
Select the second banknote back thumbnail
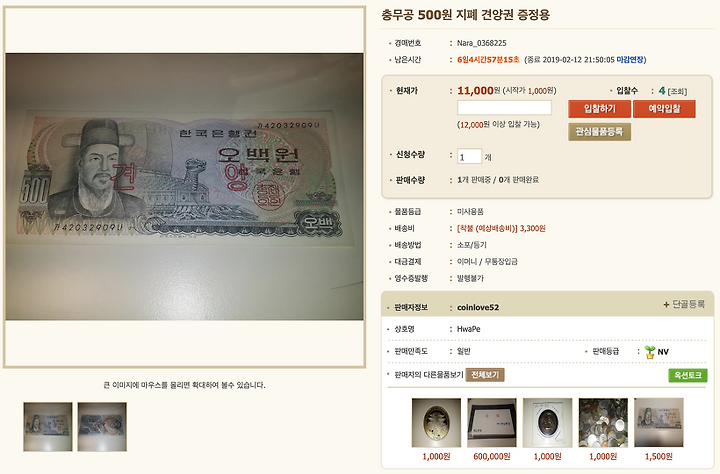coord(102,427)
